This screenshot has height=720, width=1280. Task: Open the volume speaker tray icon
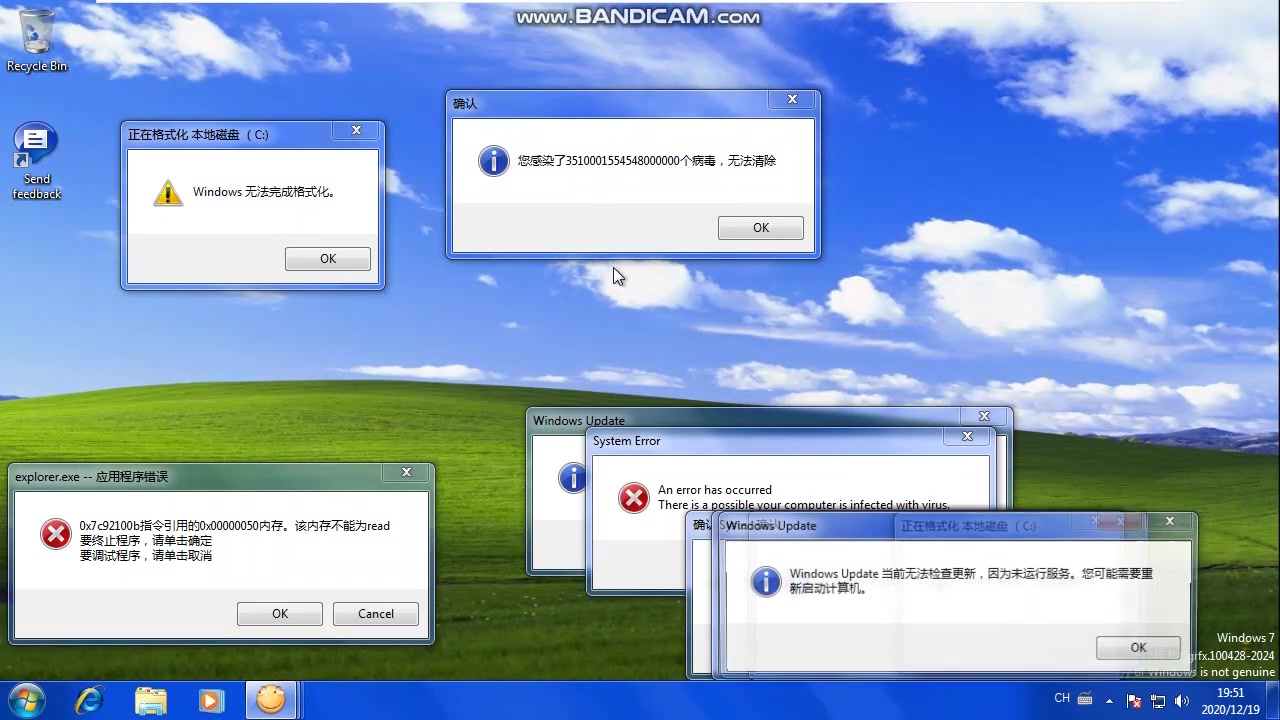1182,701
